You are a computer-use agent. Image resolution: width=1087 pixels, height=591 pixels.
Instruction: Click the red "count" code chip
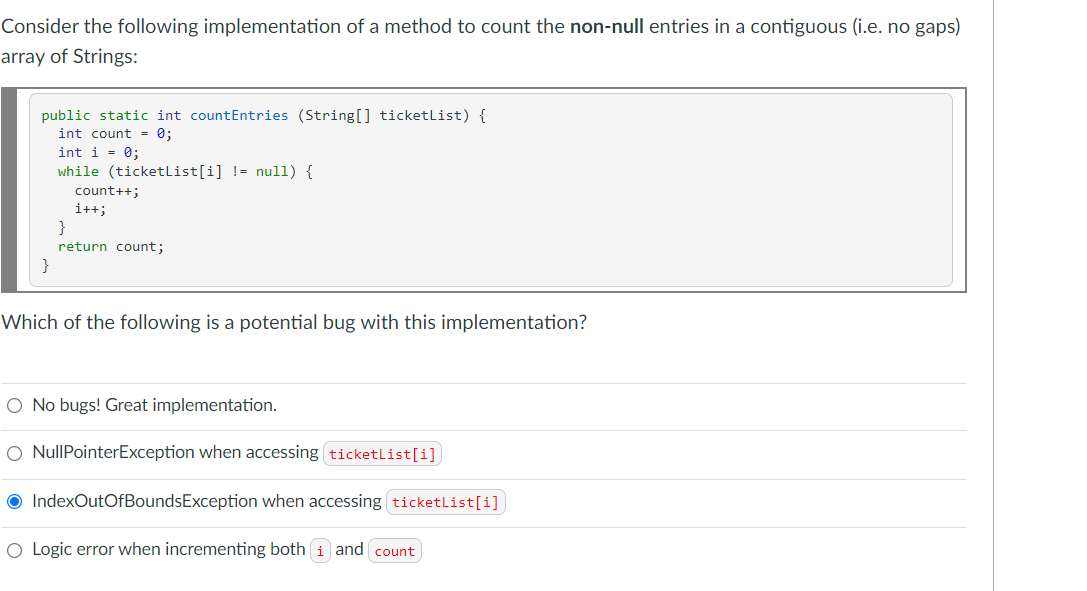coord(394,551)
